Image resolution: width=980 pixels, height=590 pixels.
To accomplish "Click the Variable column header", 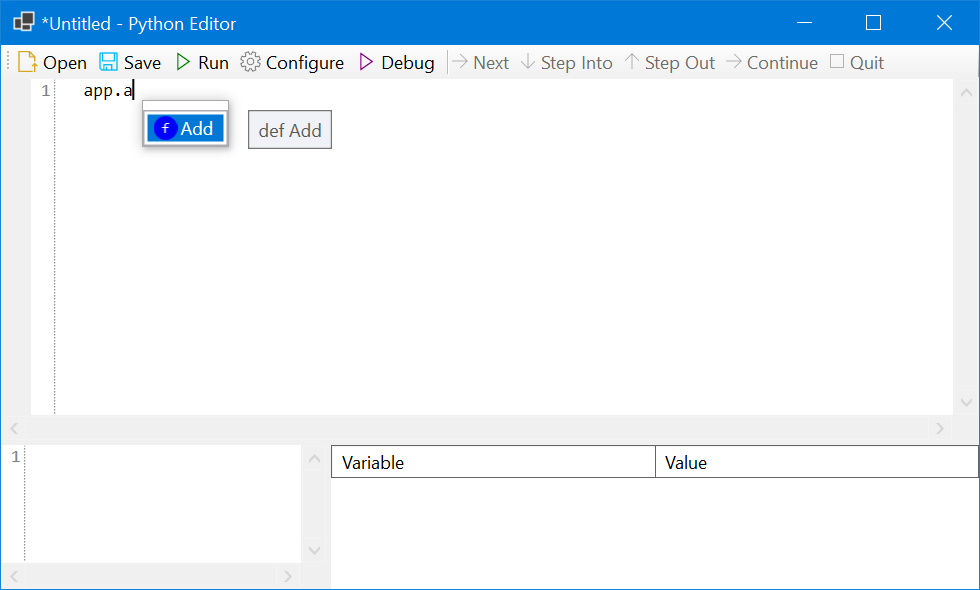I will tap(493, 462).
